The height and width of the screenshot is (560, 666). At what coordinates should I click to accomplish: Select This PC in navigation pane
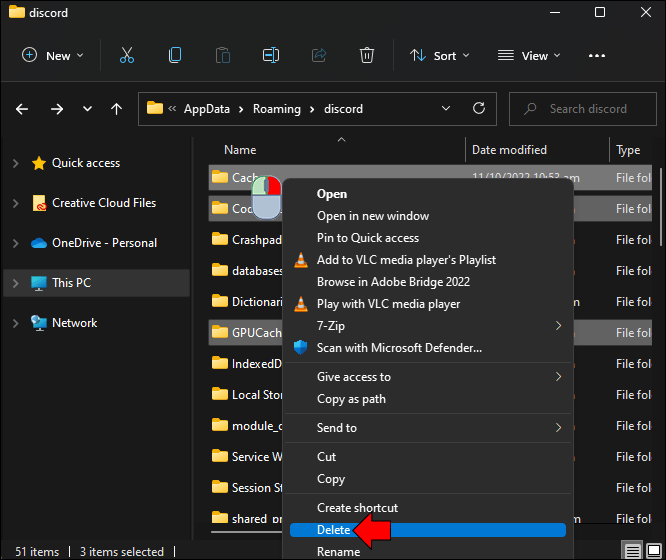(97, 283)
